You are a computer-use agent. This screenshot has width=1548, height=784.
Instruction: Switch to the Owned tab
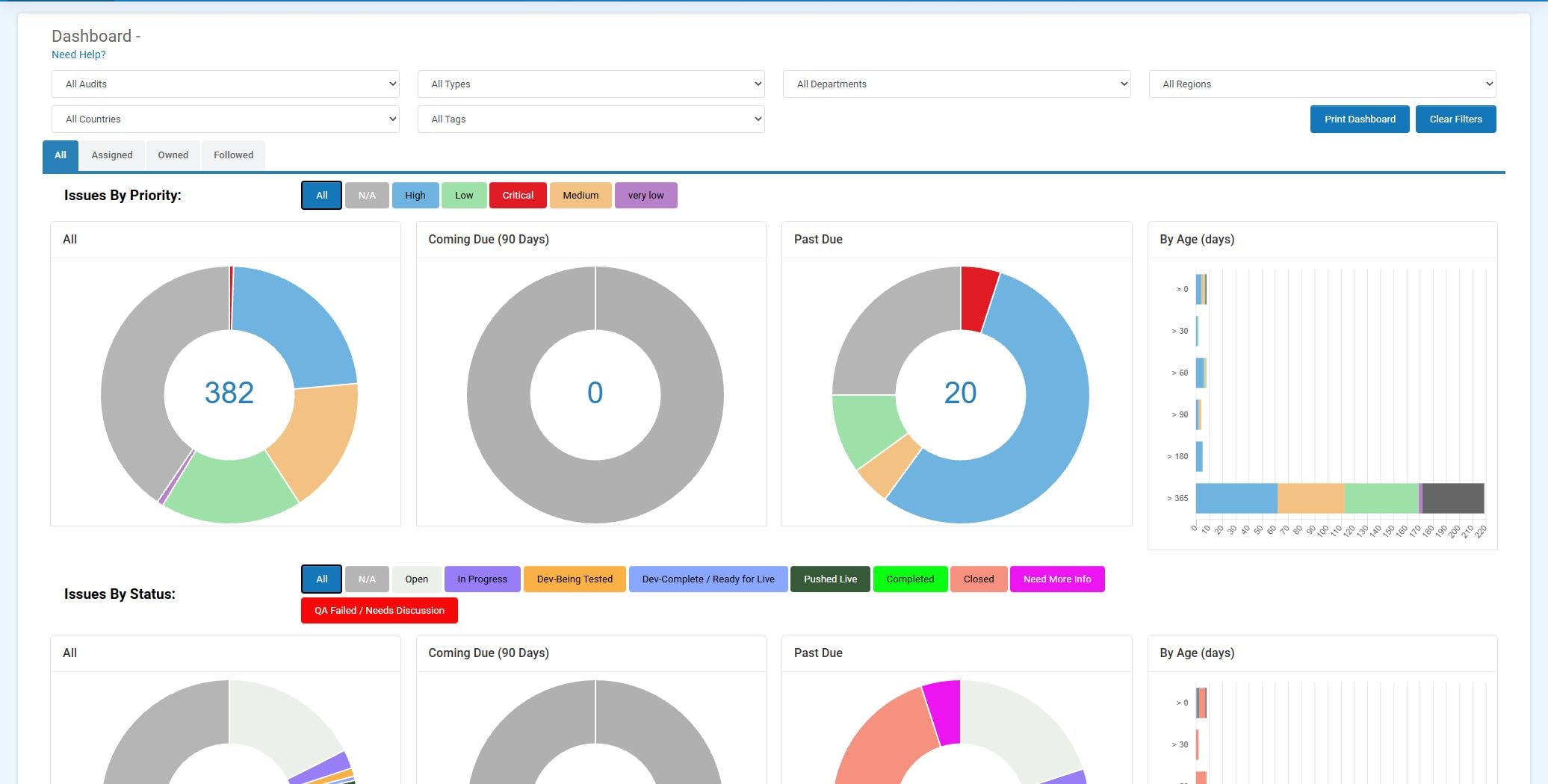[173, 155]
